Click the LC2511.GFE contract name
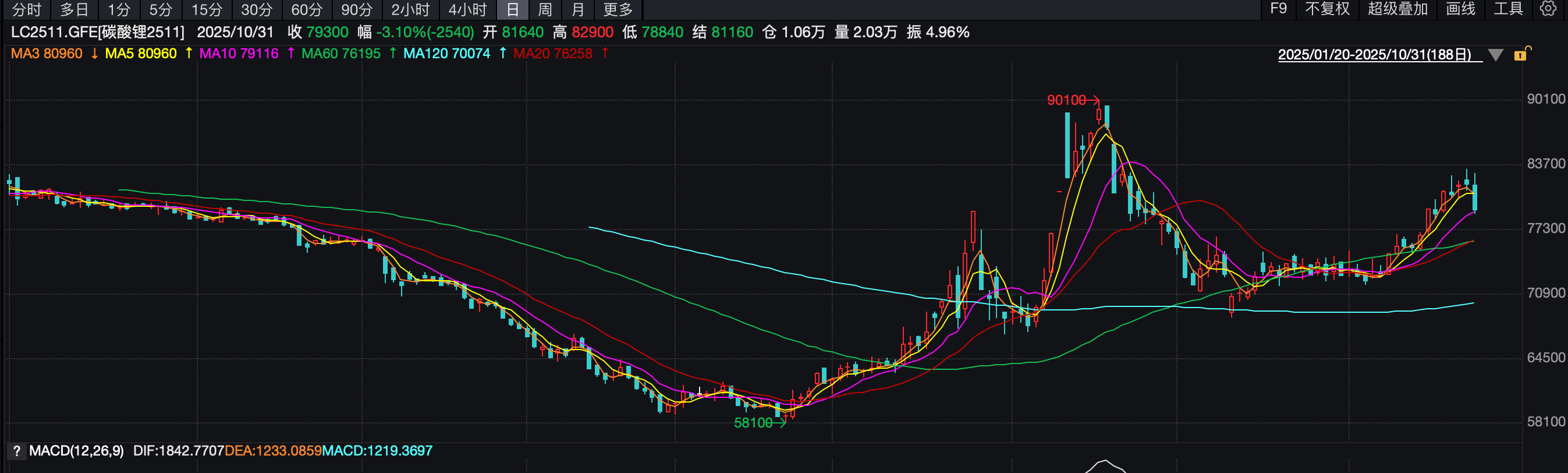Viewport: 1568px width, 473px height. tap(97, 32)
